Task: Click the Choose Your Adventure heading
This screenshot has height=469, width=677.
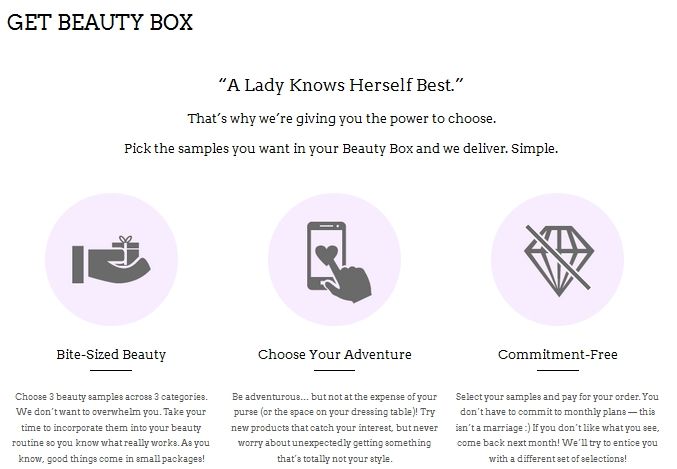Action: point(335,355)
